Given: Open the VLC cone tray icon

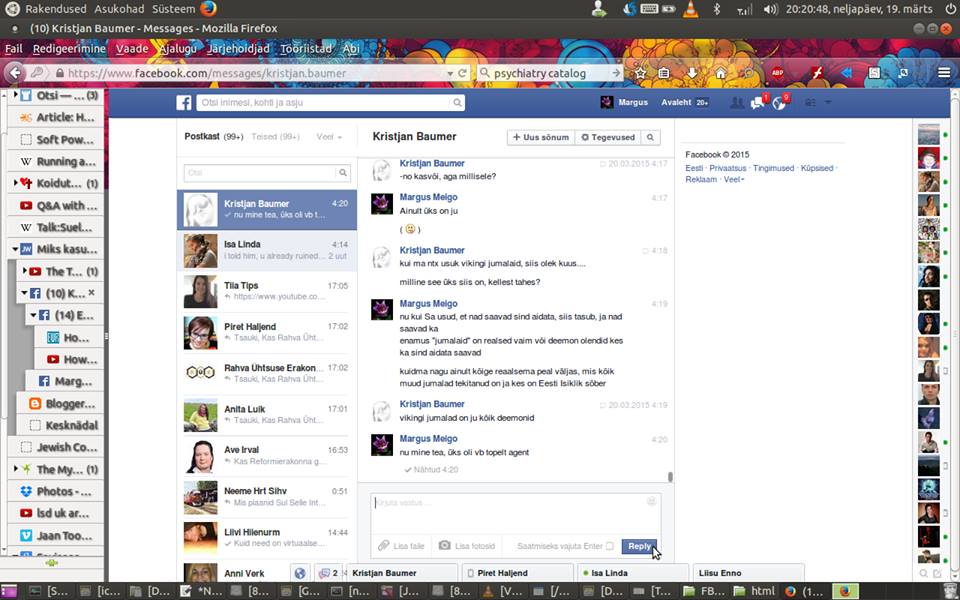Looking at the screenshot, I should 691,9.
